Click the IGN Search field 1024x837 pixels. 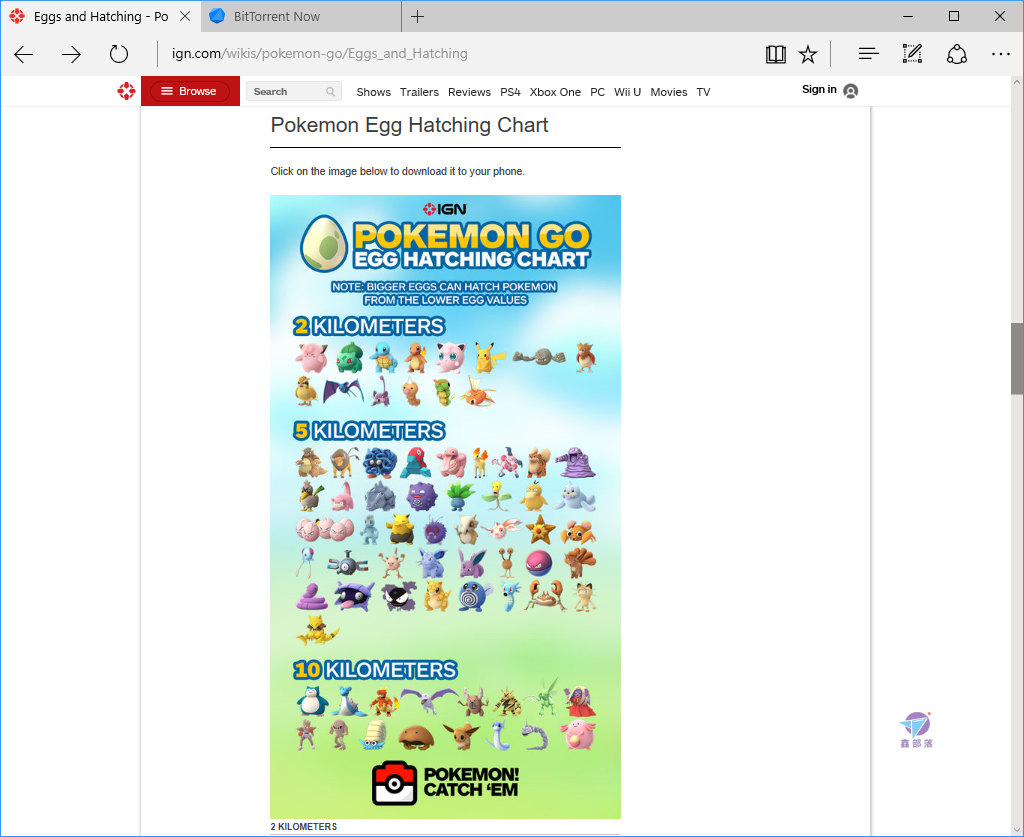pos(294,92)
